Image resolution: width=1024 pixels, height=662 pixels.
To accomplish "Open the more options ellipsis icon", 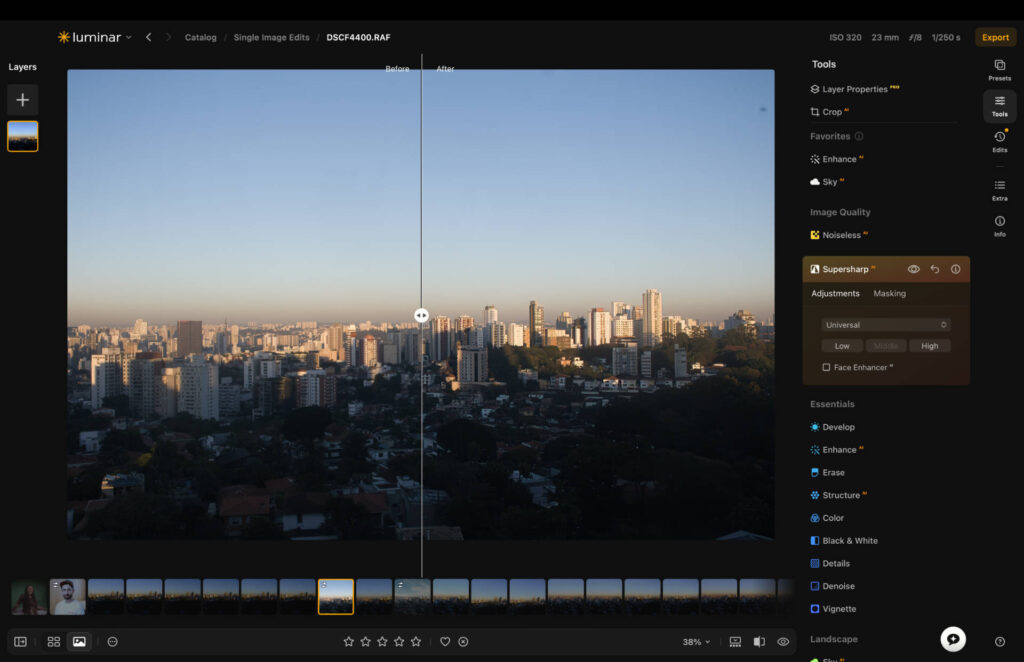I will click(x=112, y=642).
